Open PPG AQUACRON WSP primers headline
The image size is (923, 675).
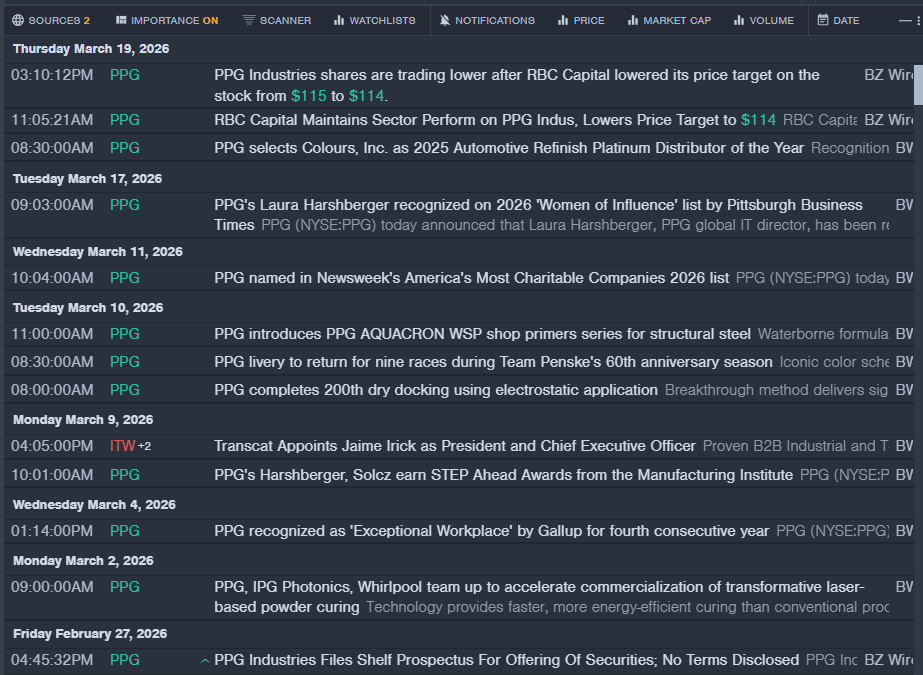click(x=482, y=334)
